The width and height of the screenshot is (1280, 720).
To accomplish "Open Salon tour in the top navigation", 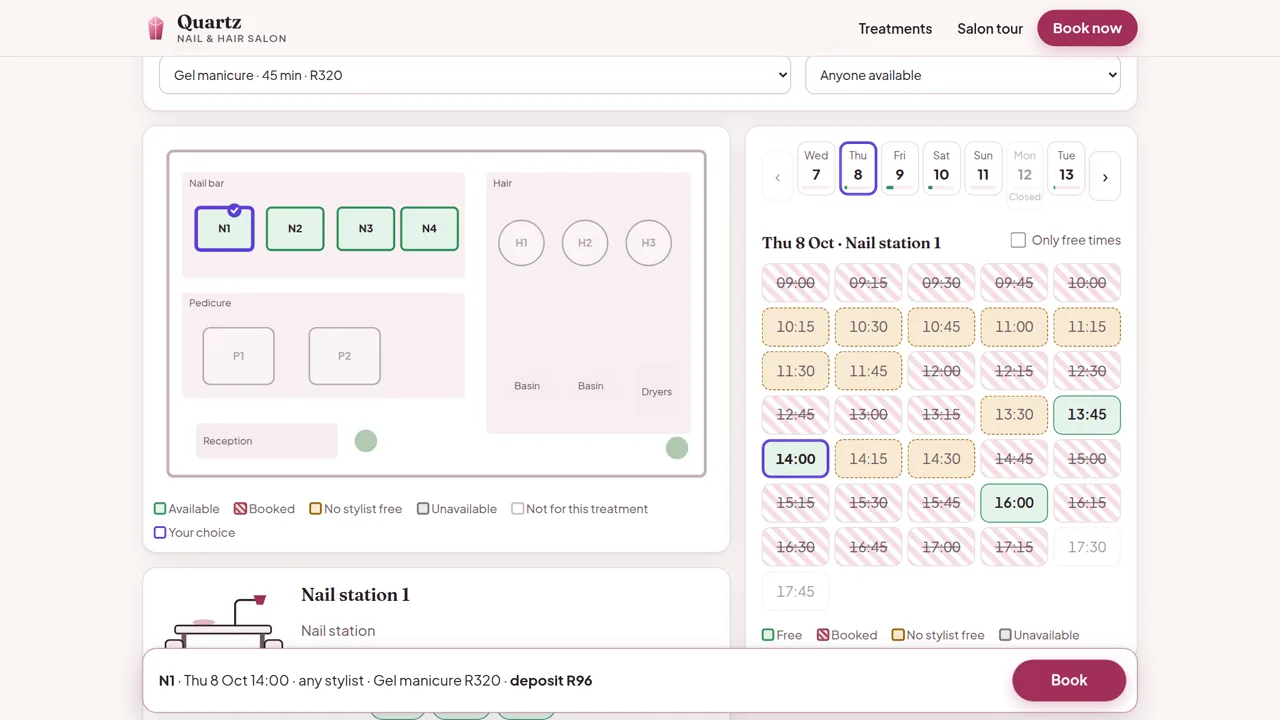I will click(x=990, y=28).
